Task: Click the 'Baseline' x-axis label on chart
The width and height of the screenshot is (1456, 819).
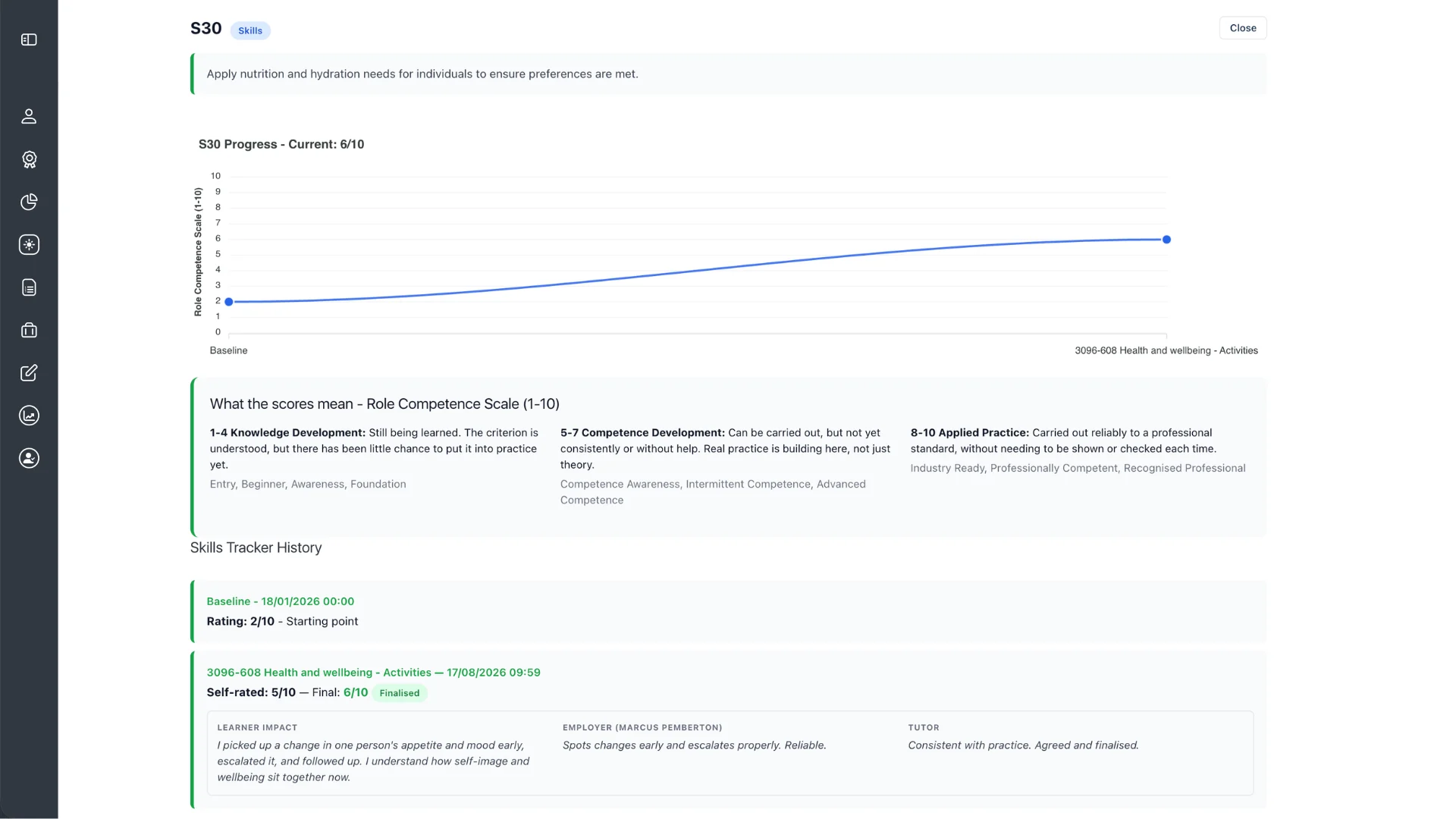Action: click(x=228, y=350)
